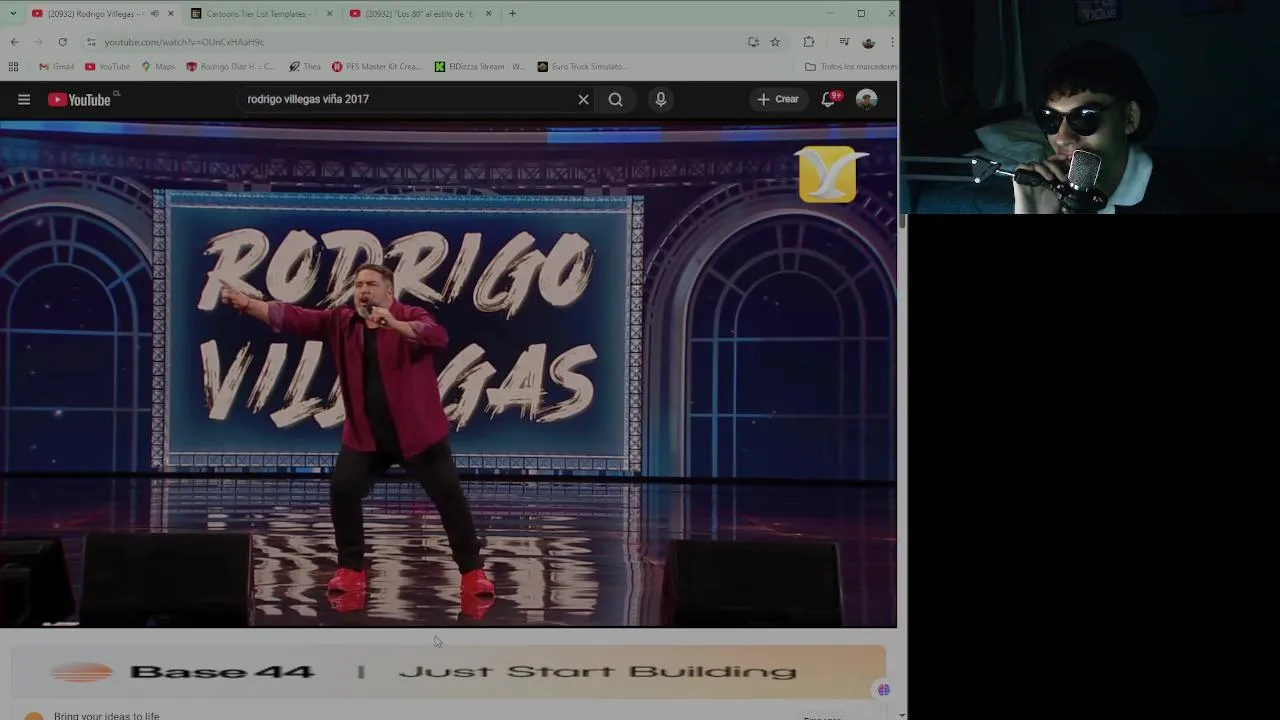
Task: Clear the YouTube search query with X
Action: click(x=584, y=99)
